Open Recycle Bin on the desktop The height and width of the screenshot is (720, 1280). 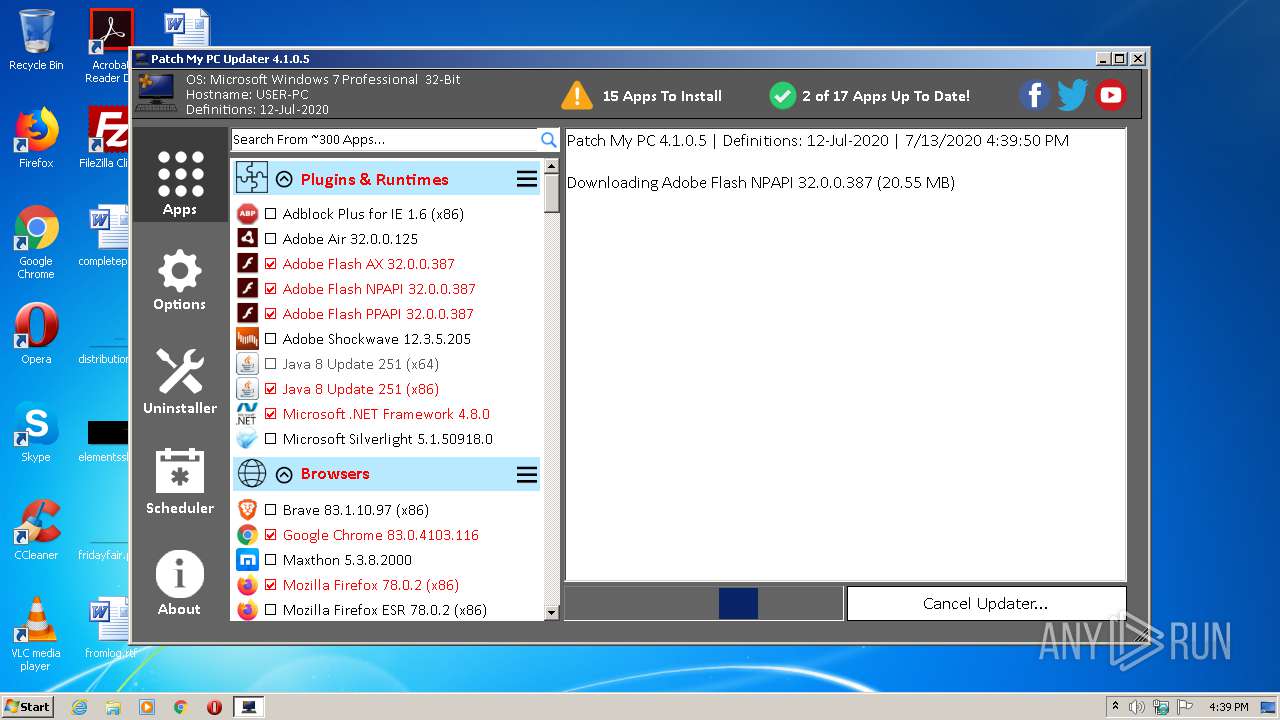tap(36, 41)
